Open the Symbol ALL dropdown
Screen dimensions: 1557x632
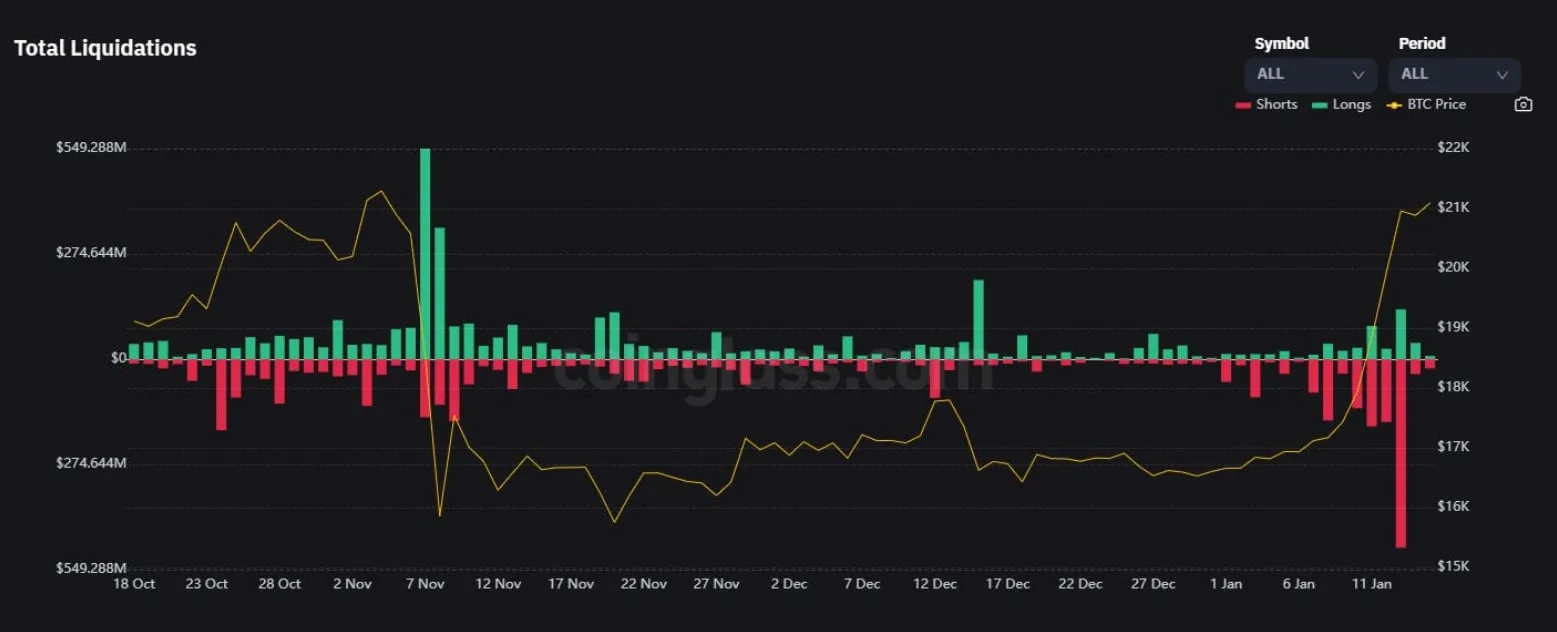(1310, 75)
